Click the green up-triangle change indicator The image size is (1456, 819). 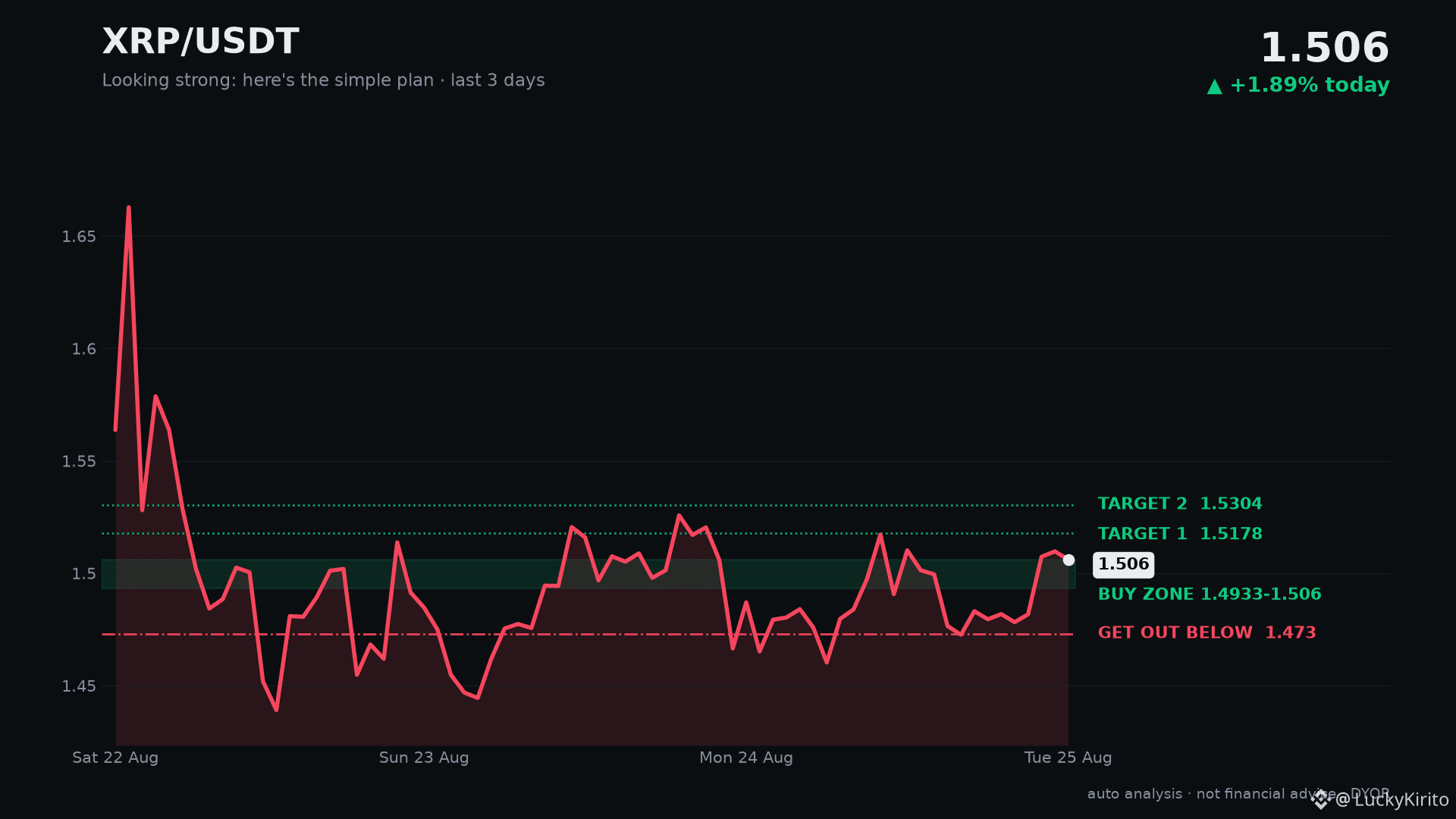1215,86
